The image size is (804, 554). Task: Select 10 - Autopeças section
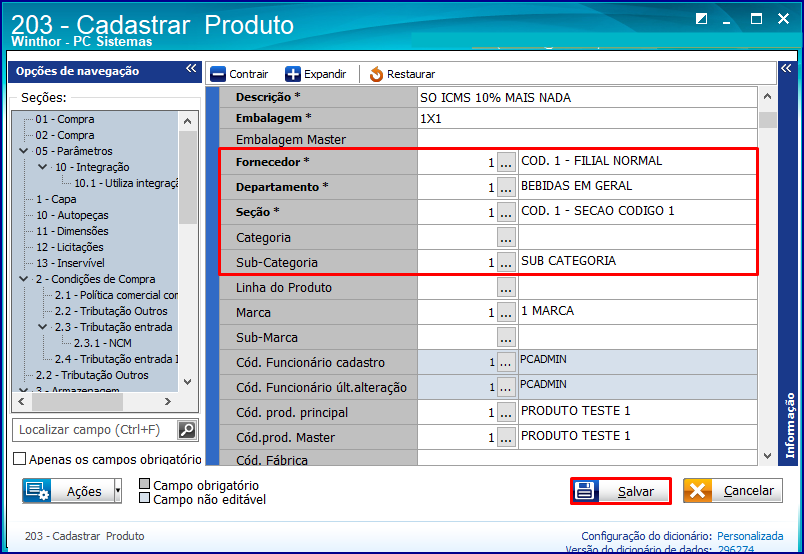point(72,215)
